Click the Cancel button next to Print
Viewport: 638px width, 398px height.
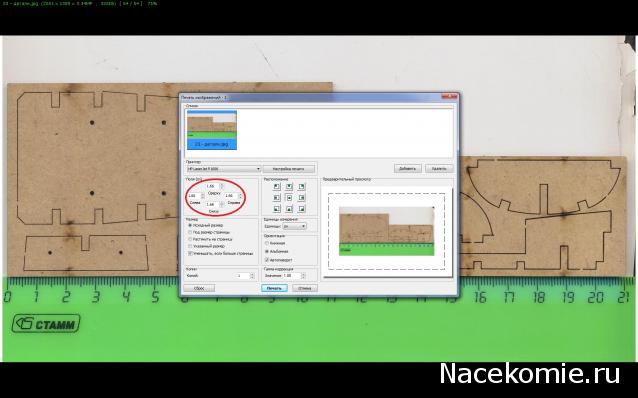point(304,288)
